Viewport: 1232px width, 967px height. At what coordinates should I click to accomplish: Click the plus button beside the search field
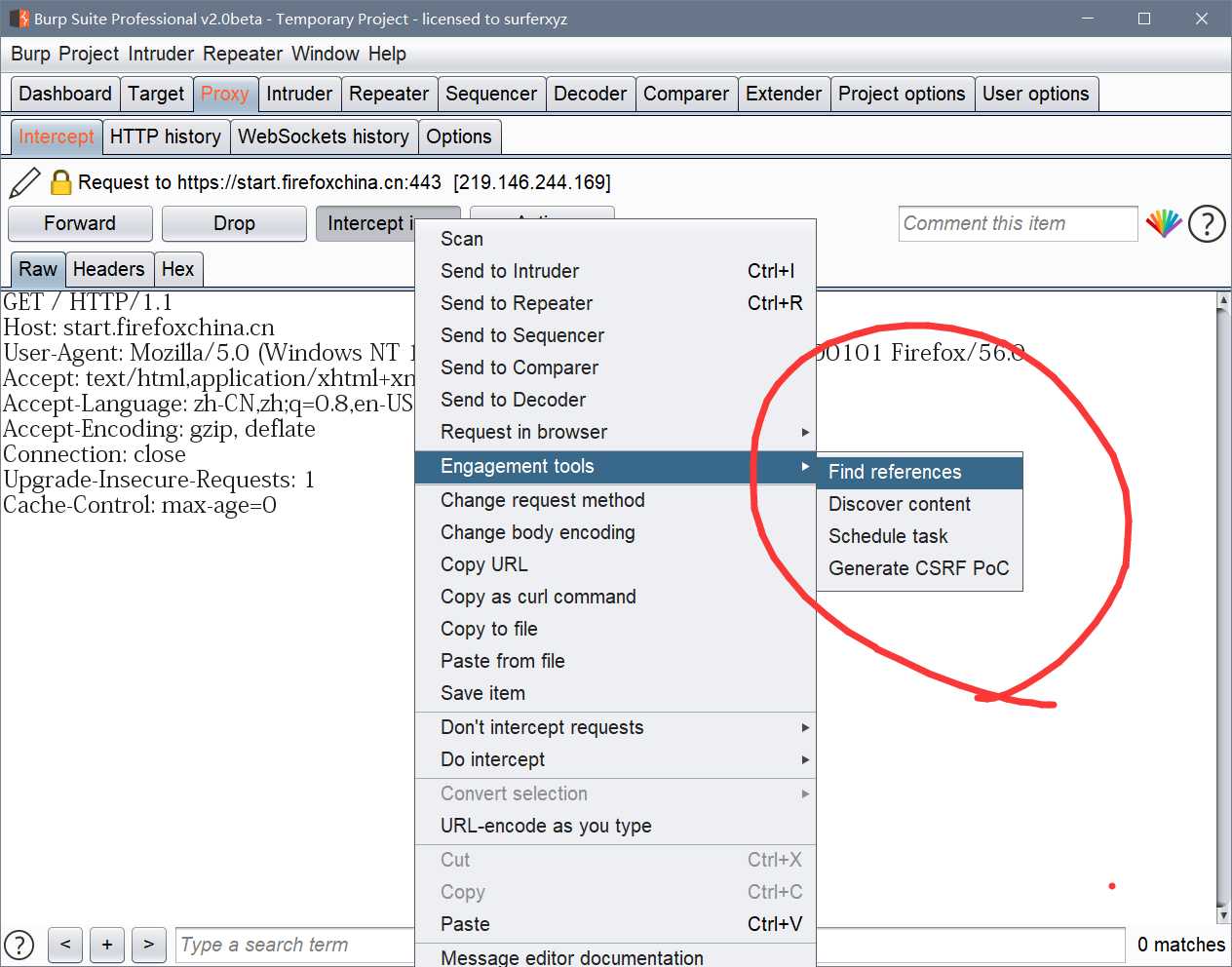click(107, 944)
